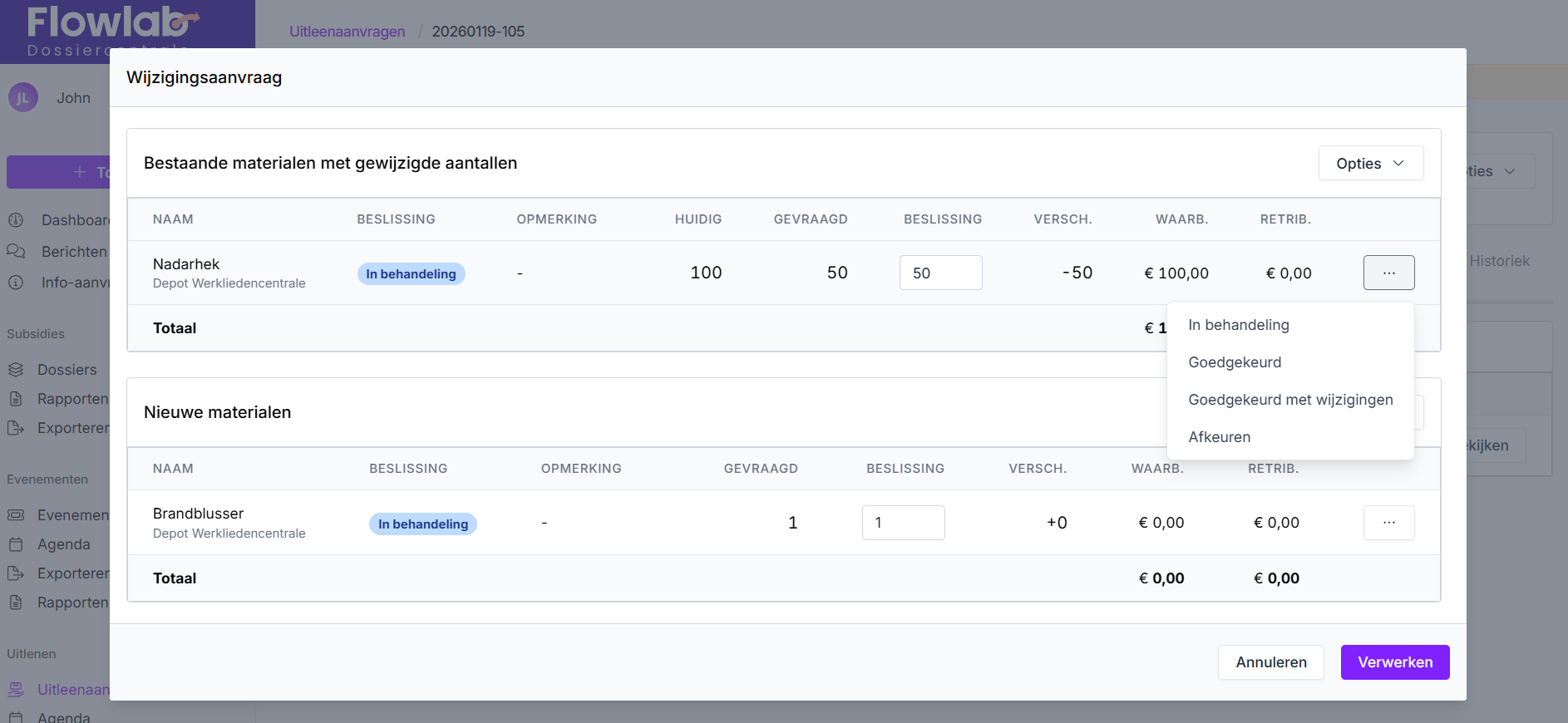Screen dimensions: 1568x723
Task: Click the Annuleren button
Action: point(1270,662)
